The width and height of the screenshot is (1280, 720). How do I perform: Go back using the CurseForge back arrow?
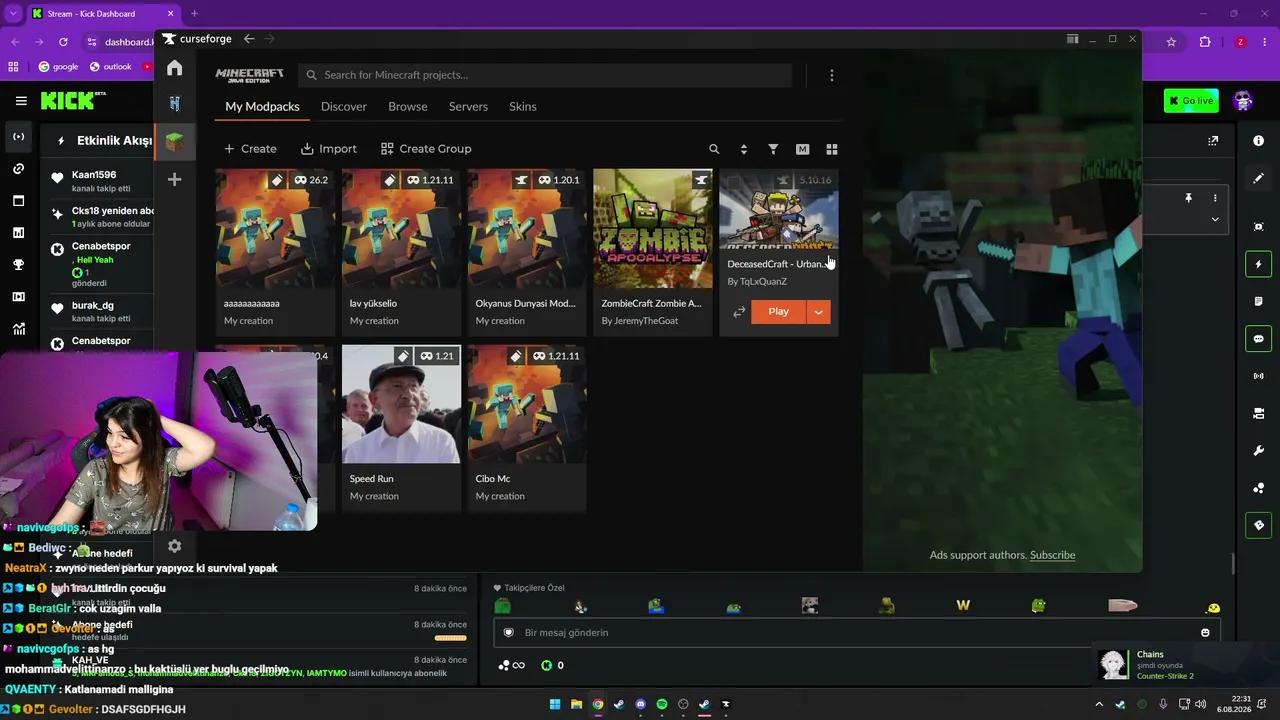[x=249, y=39]
